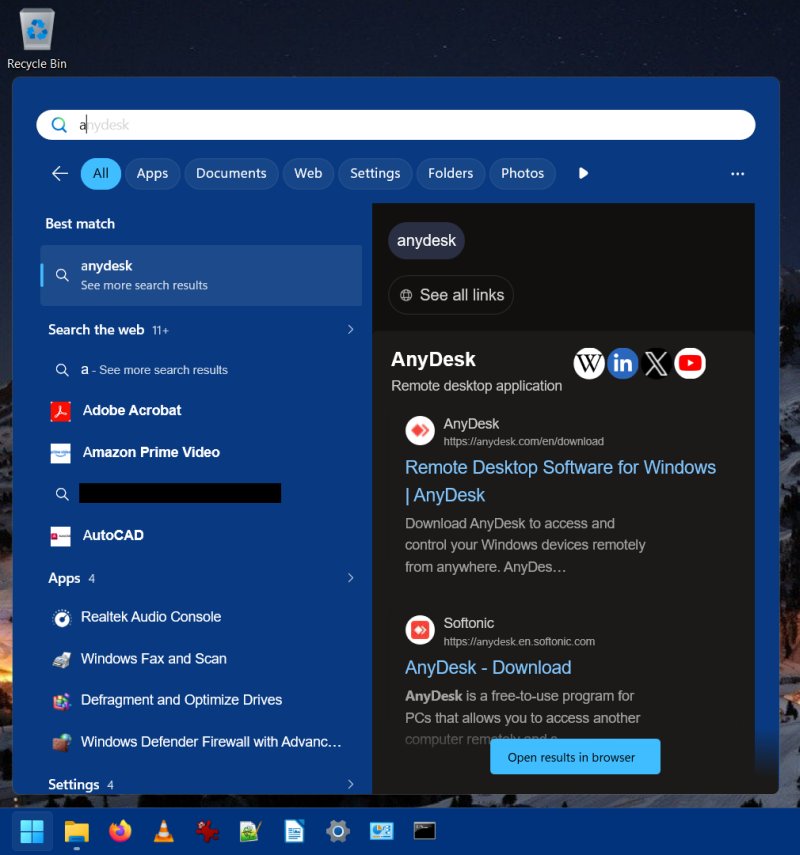Open the green notepad-with-pencil app on the taskbar
Image resolution: width=800 pixels, height=855 pixels.
[x=251, y=831]
